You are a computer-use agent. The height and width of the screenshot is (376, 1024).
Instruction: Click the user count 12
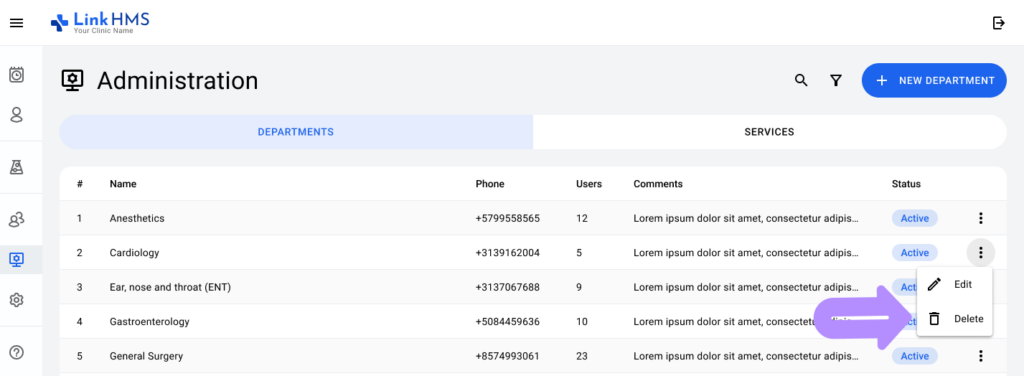click(581, 218)
